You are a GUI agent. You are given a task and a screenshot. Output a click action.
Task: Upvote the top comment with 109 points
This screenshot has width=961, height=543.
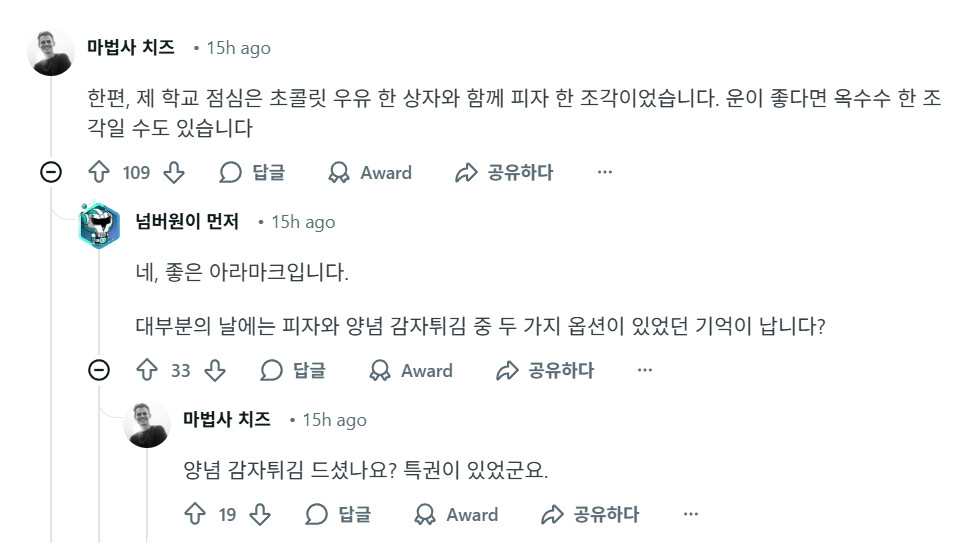98,173
